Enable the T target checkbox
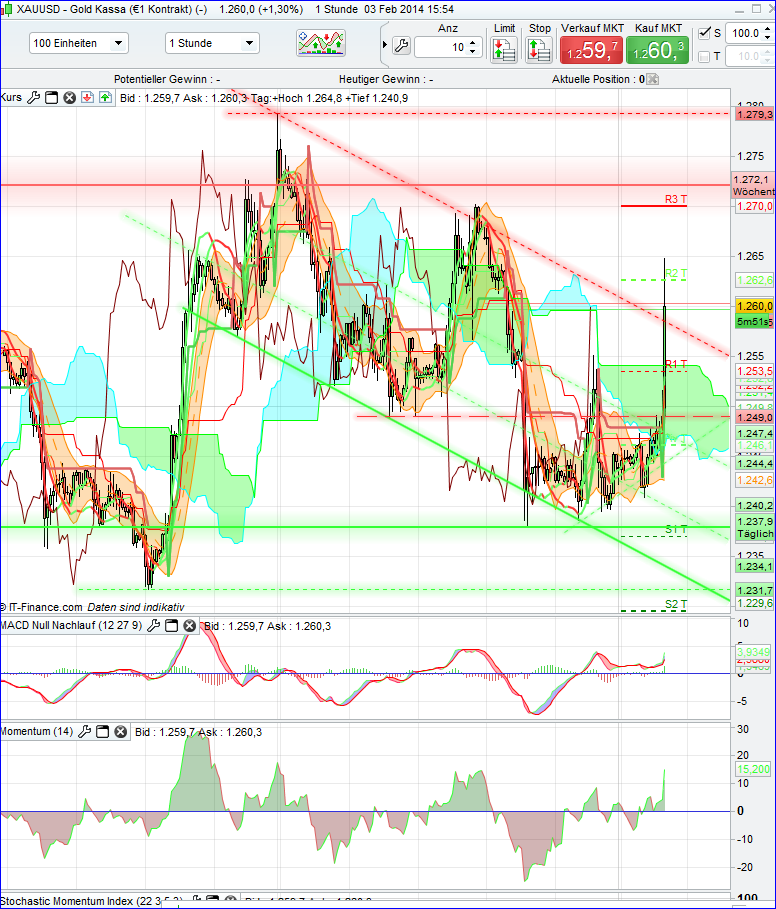Image resolution: width=776 pixels, height=909 pixels. 704,56
